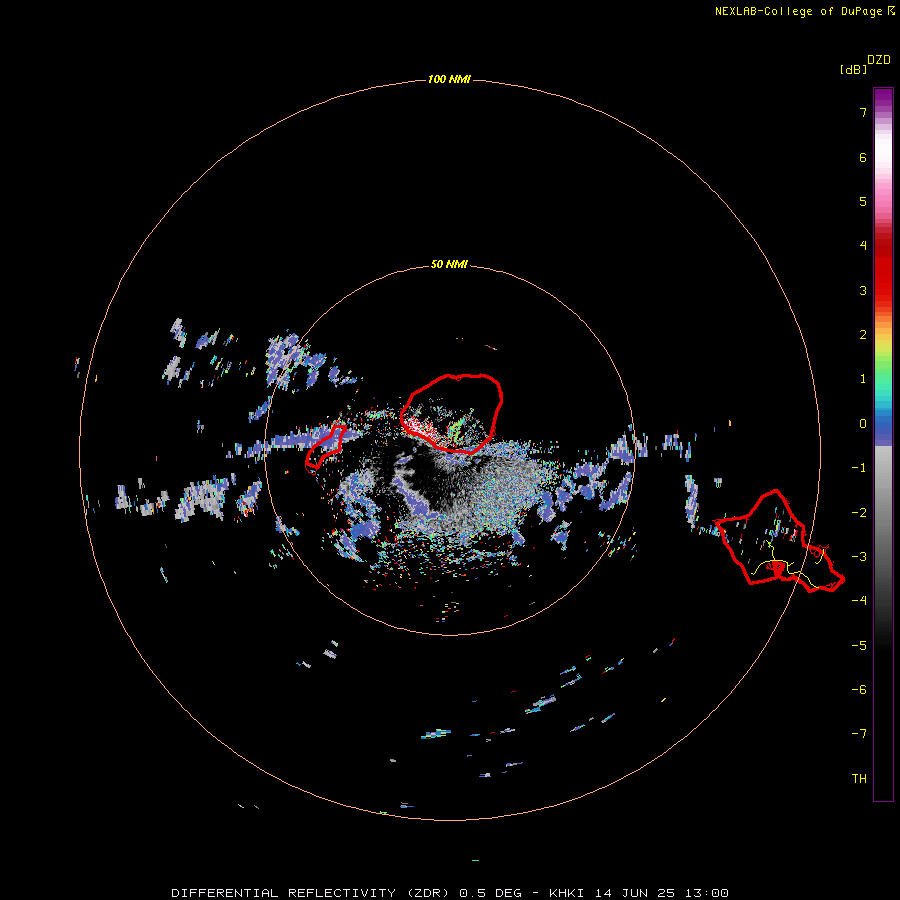Image resolution: width=900 pixels, height=900 pixels.
Task: Click the 0 value on colorbar
Action: pos(863,424)
